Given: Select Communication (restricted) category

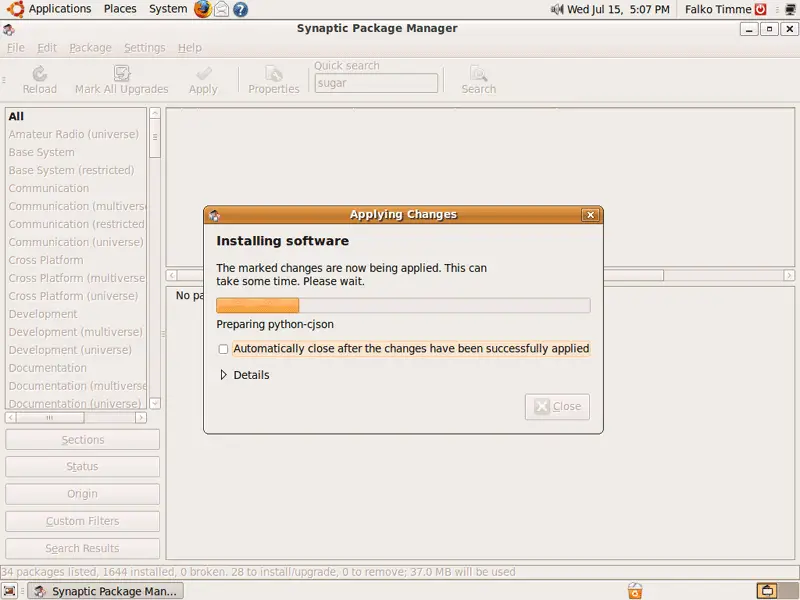Looking at the screenshot, I should (76, 224).
